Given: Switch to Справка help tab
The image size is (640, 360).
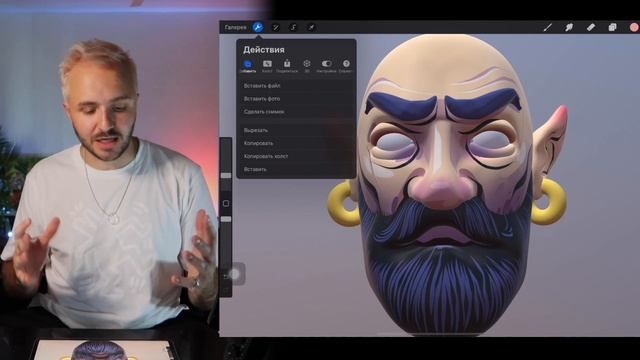Looking at the screenshot, I should (x=346, y=67).
